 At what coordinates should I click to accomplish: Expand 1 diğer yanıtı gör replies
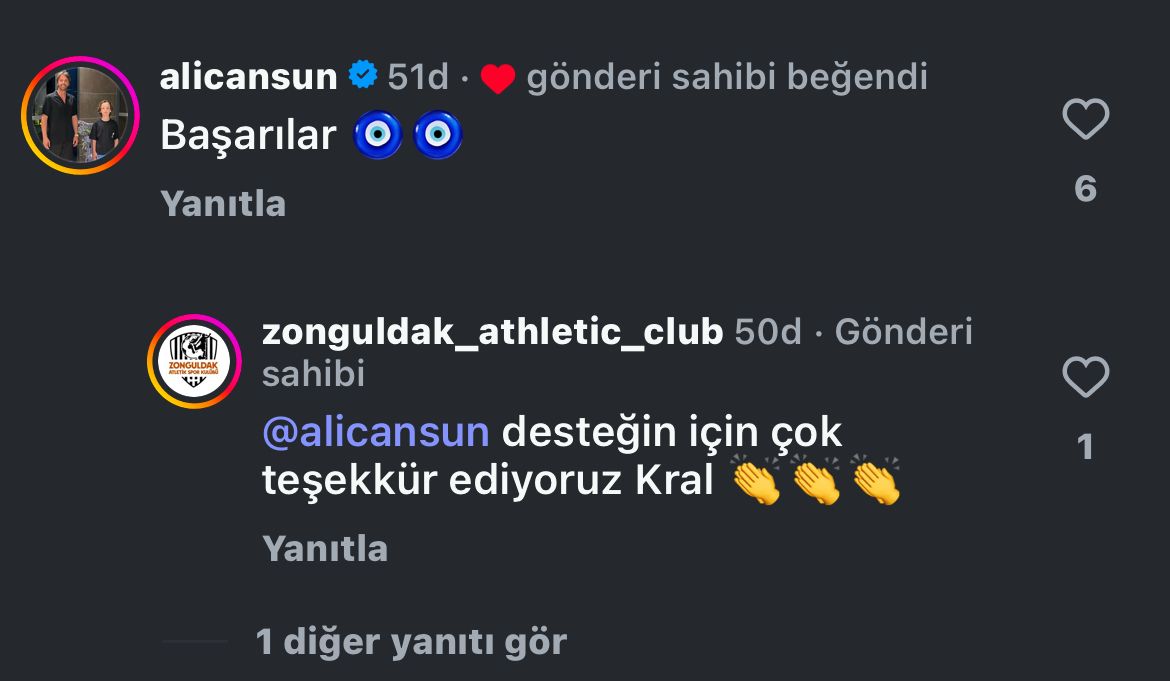pos(411,641)
